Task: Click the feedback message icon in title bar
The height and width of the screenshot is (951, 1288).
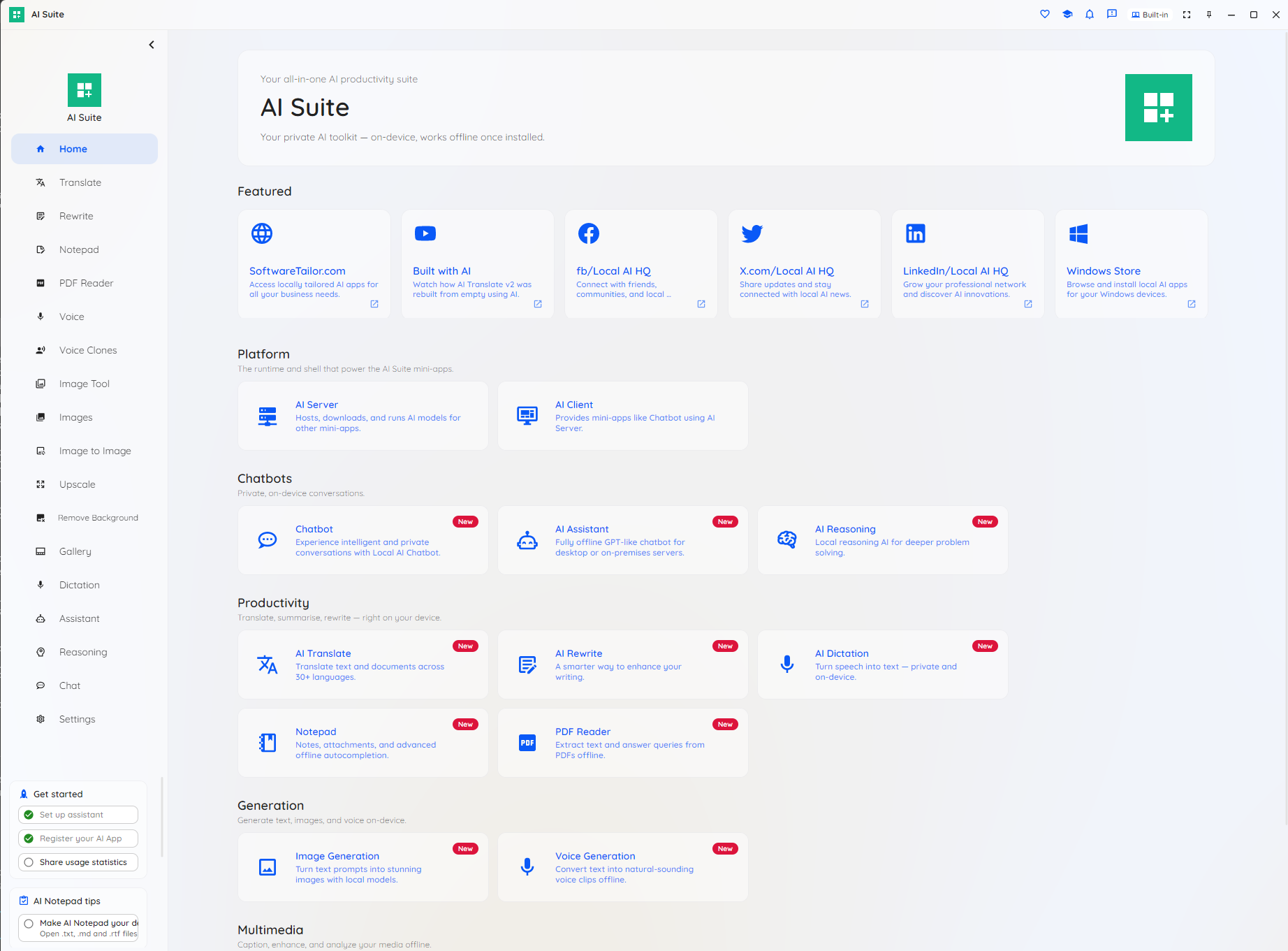Action: [x=1112, y=14]
